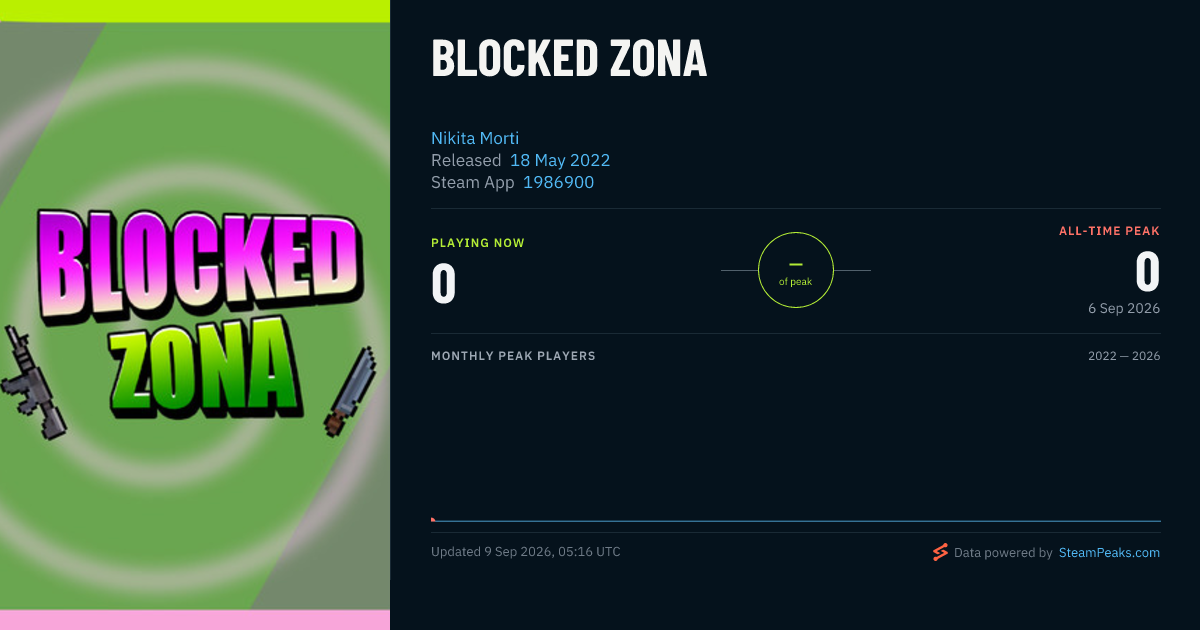This screenshot has height=630, width=1200.
Task: Click the green percent of peak circle
Action: click(x=796, y=270)
